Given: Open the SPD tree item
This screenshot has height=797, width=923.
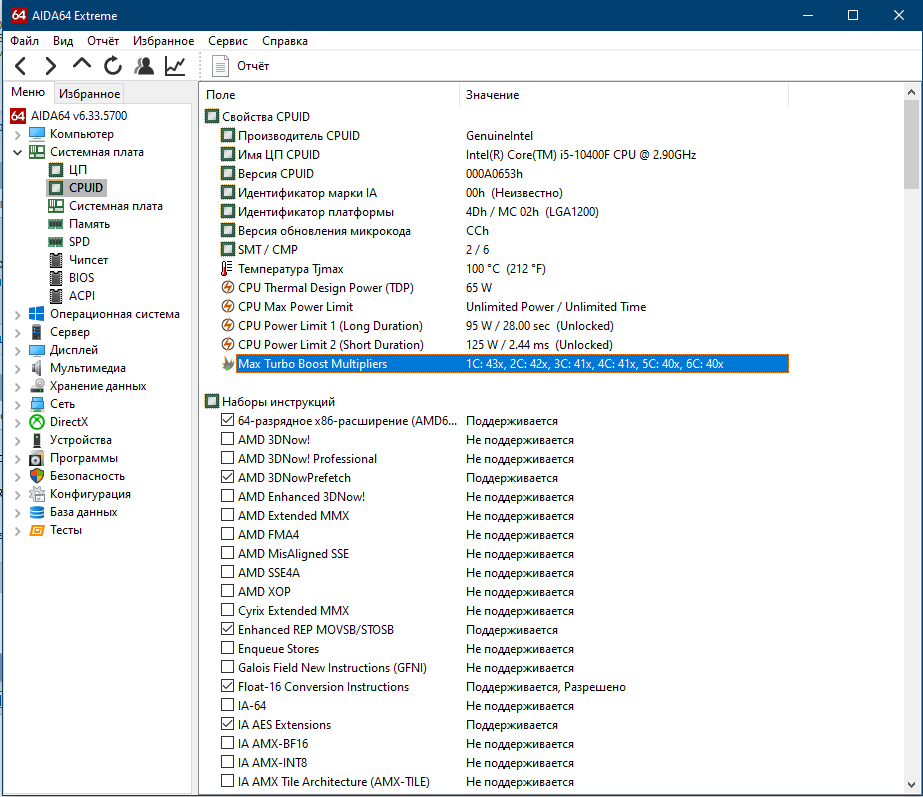Looking at the screenshot, I should (x=79, y=242).
